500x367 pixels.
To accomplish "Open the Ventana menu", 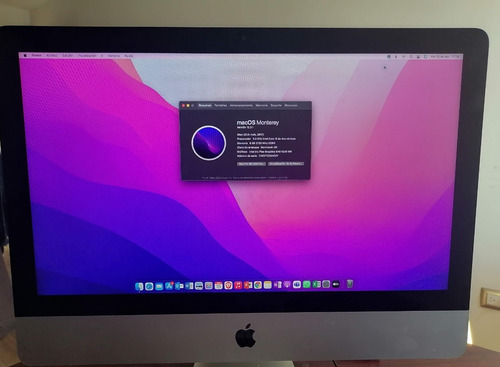I will pyautogui.click(x=114, y=56).
